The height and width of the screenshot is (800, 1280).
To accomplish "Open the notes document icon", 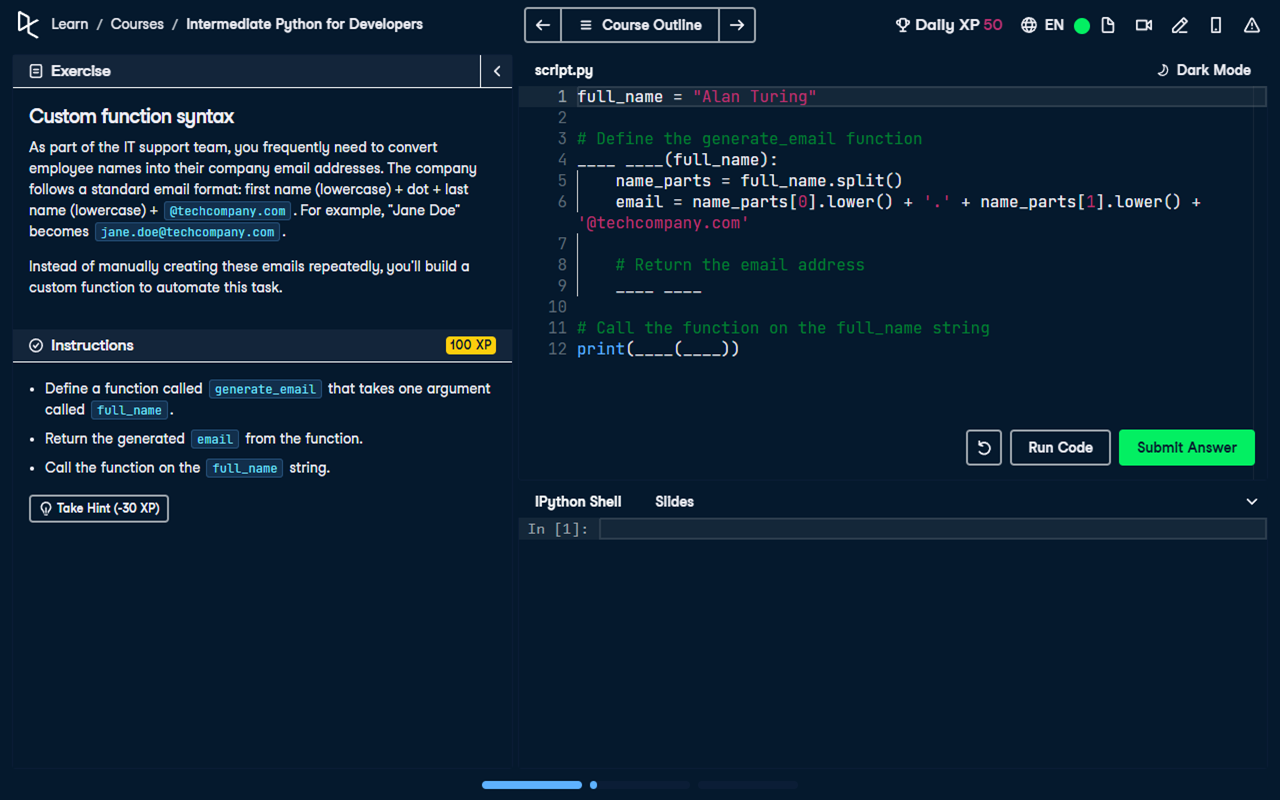I will pyautogui.click(x=1108, y=25).
